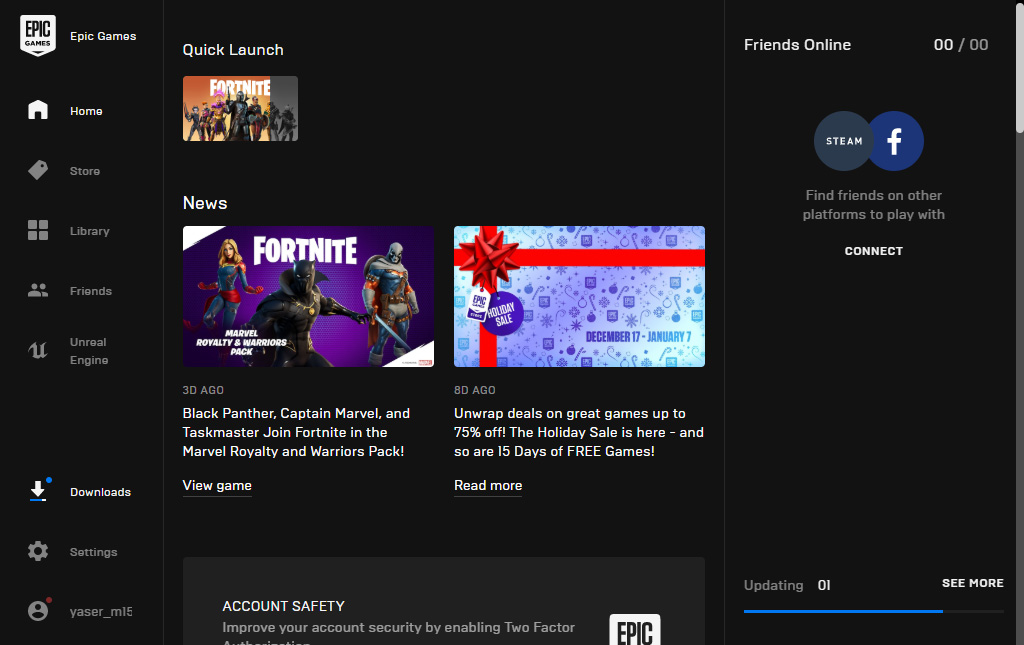Screen dimensions: 1024x645
Task: Open the Settings label in sidebar
Action: coord(93,552)
